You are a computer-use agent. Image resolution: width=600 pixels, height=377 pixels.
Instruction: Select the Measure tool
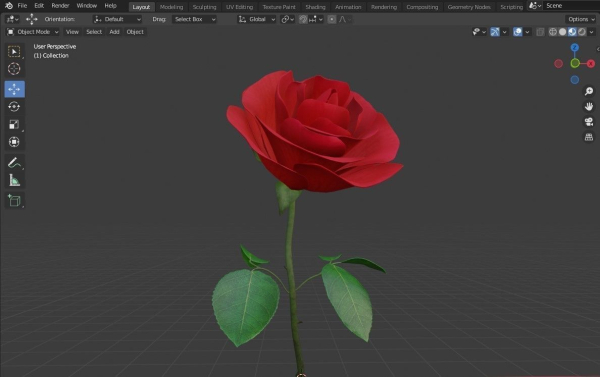pos(14,181)
